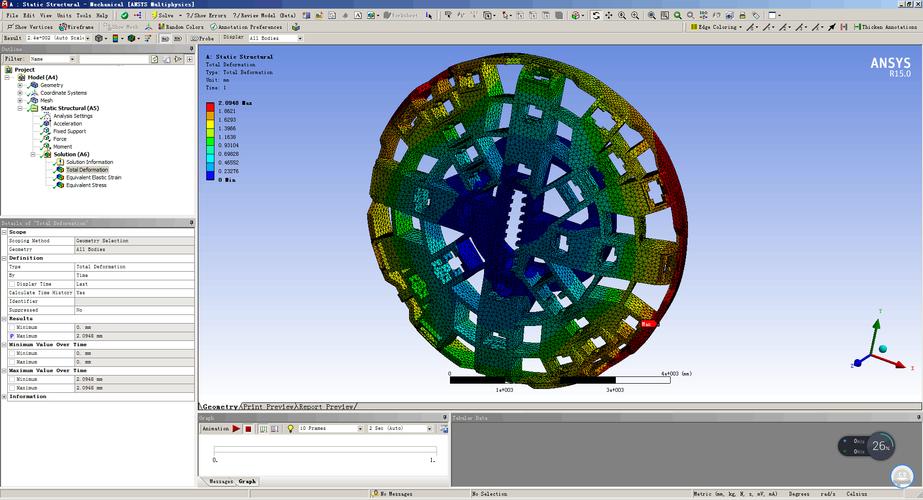Screen dimensions: 923x500
Task: Toggle Maximum checkbox under Maximum Value Over Time
Action: pos(12,388)
